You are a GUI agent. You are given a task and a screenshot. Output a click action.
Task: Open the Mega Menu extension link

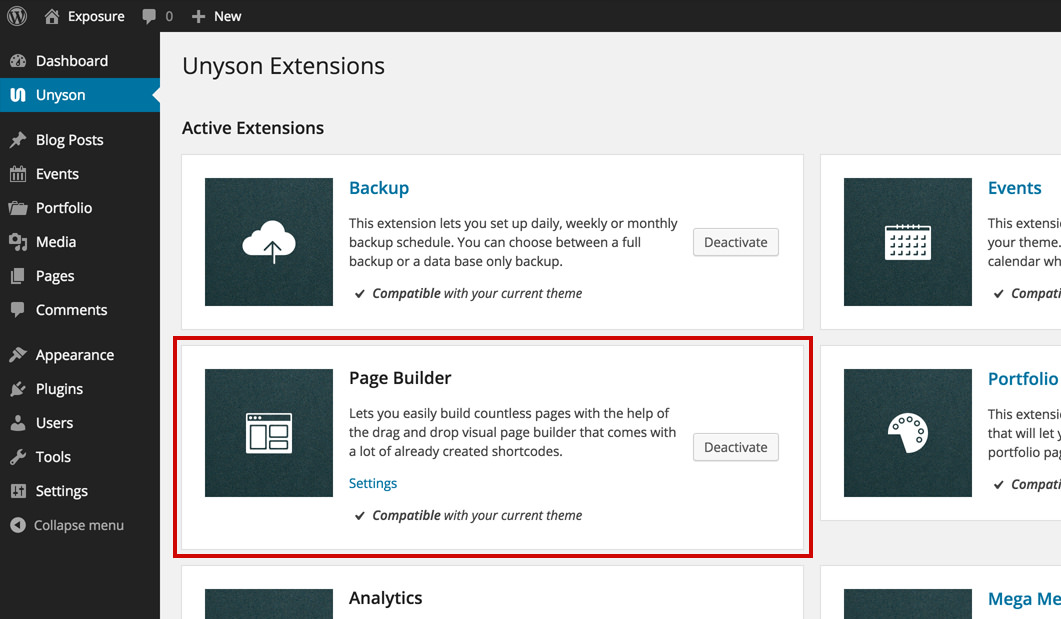(x=1024, y=599)
